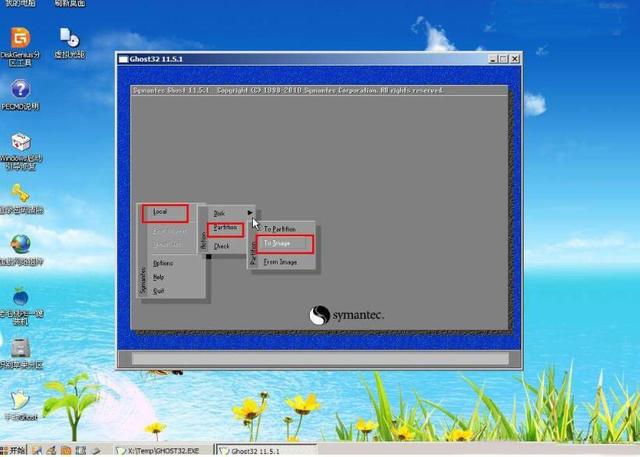Click the Symantec logo in Ghost window
640x457 pixels.
(x=346, y=315)
